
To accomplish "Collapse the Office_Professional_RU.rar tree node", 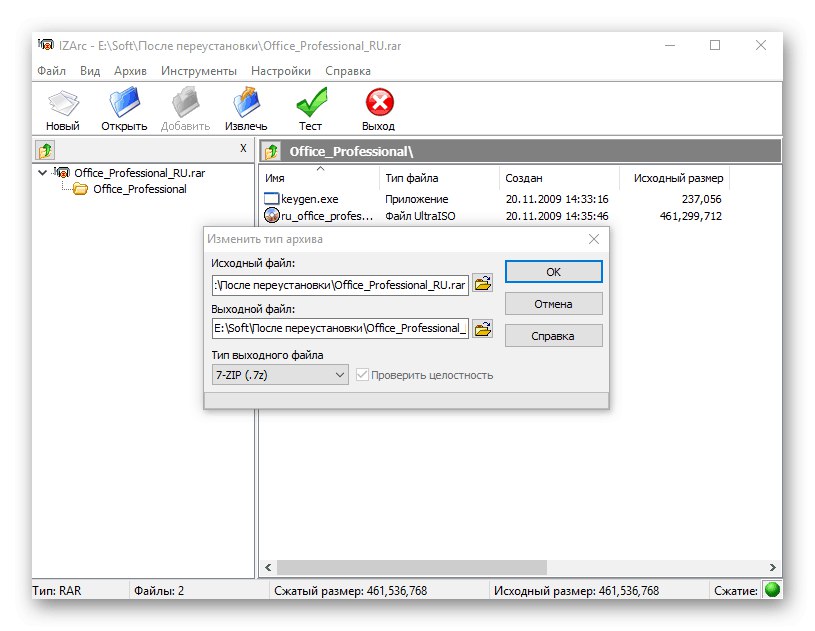I will tap(43, 173).
